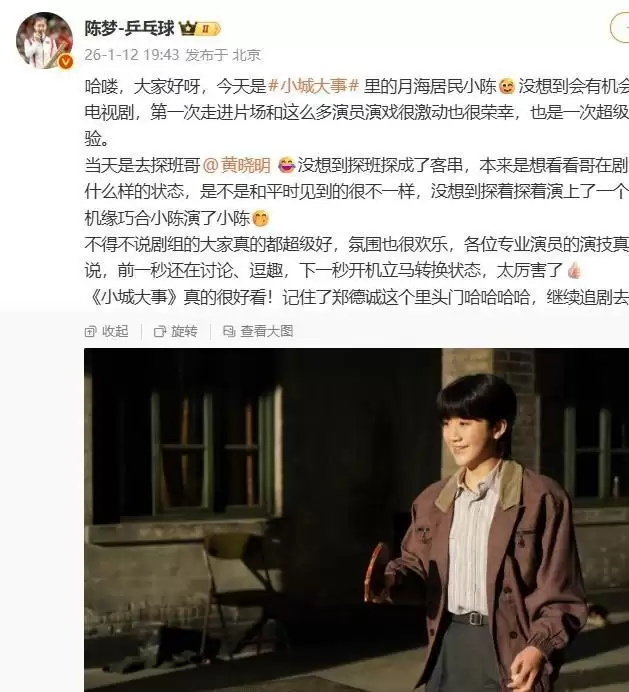This screenshot has width=629, height=692.
Task: Click the smiling emoji after 小陈
Action: tap(507, 86)
